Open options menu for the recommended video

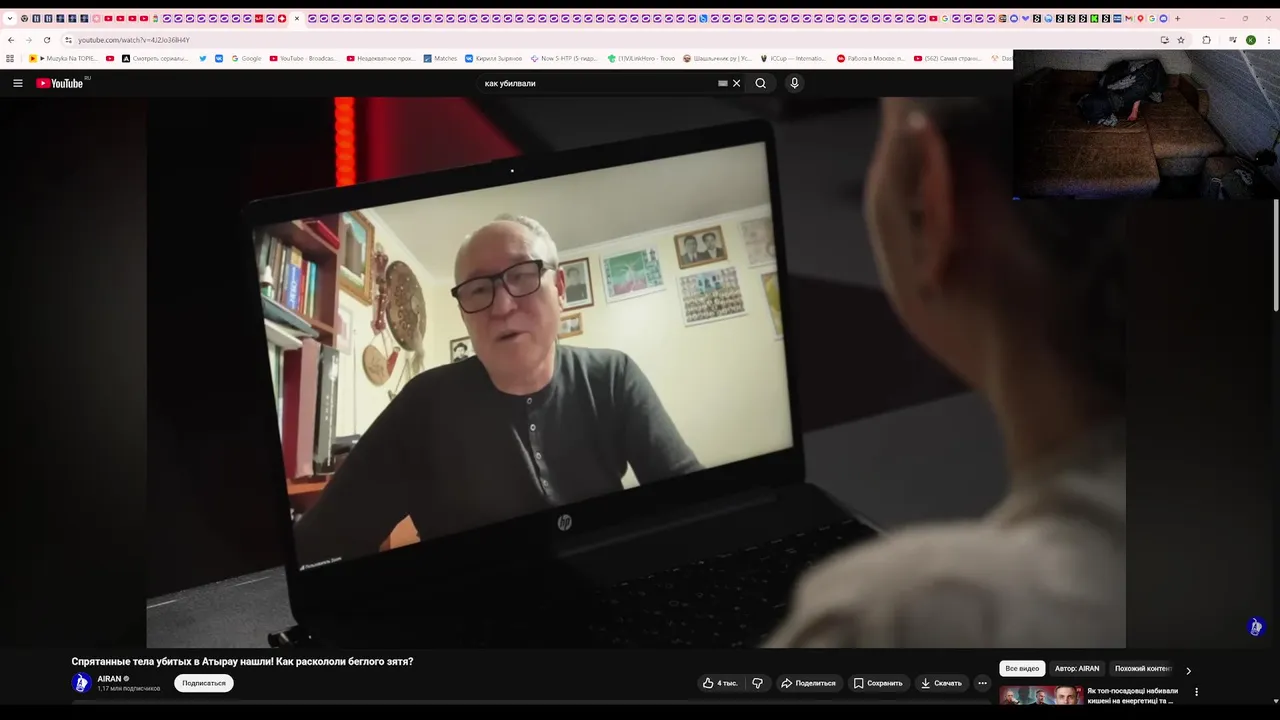pyautogui.click(x=1196, y=692)
